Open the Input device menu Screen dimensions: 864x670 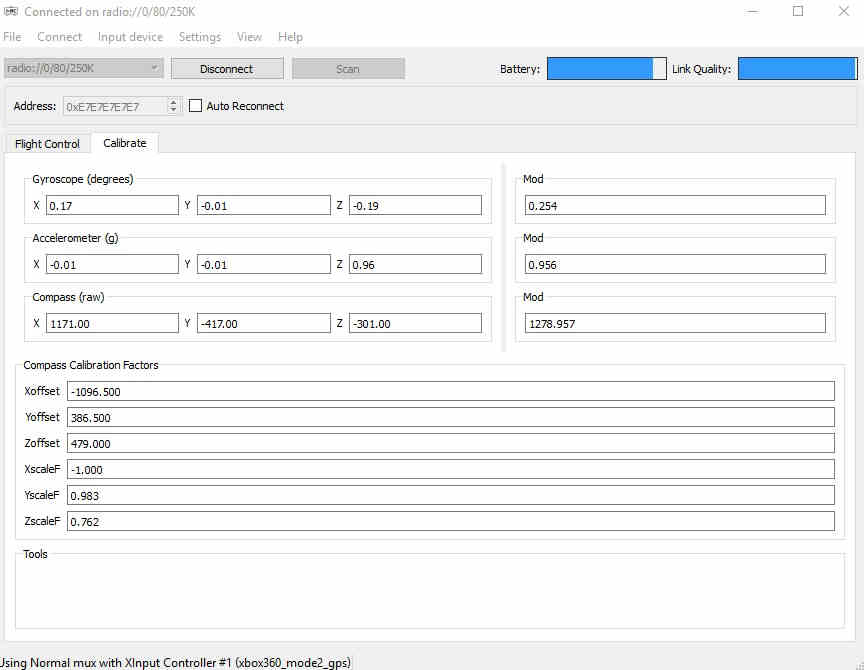click(130, 37)
